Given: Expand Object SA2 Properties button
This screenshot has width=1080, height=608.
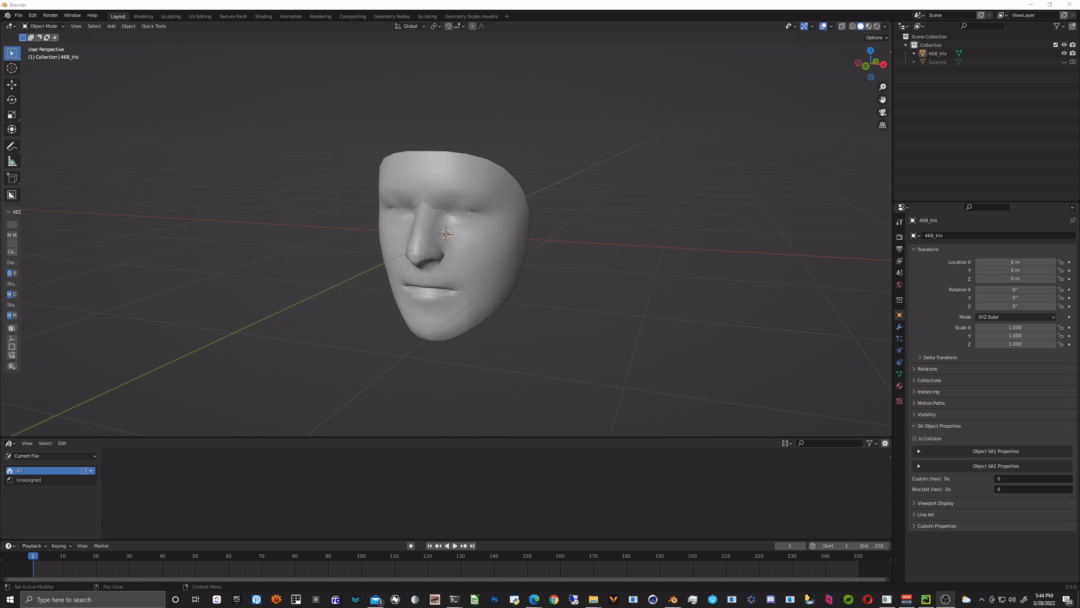Looking at the screenshot, I should click(x=993, y=466).
